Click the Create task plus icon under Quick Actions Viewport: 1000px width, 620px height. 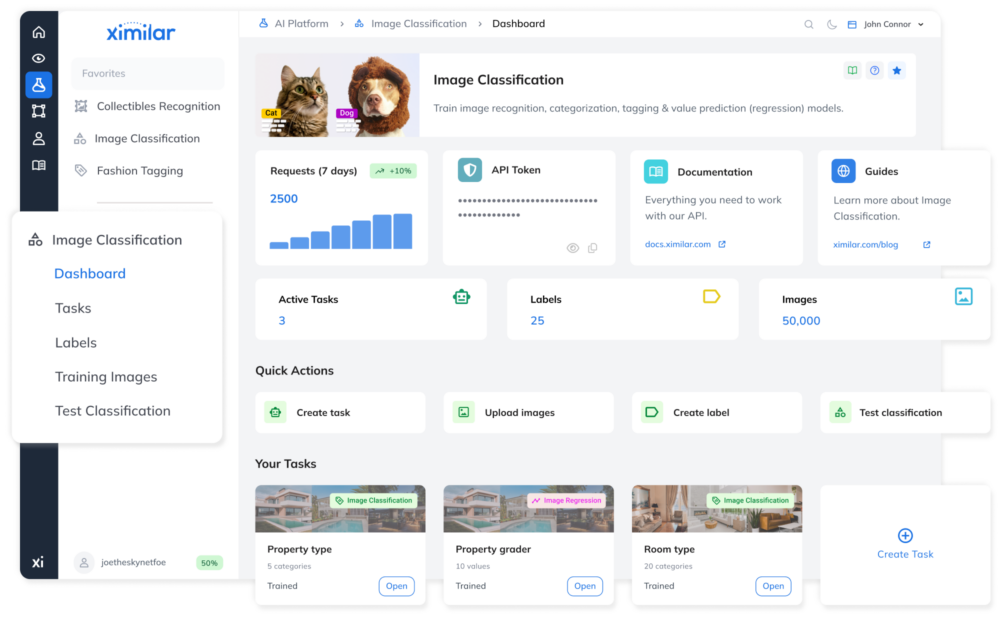click(x=275, y=412)
